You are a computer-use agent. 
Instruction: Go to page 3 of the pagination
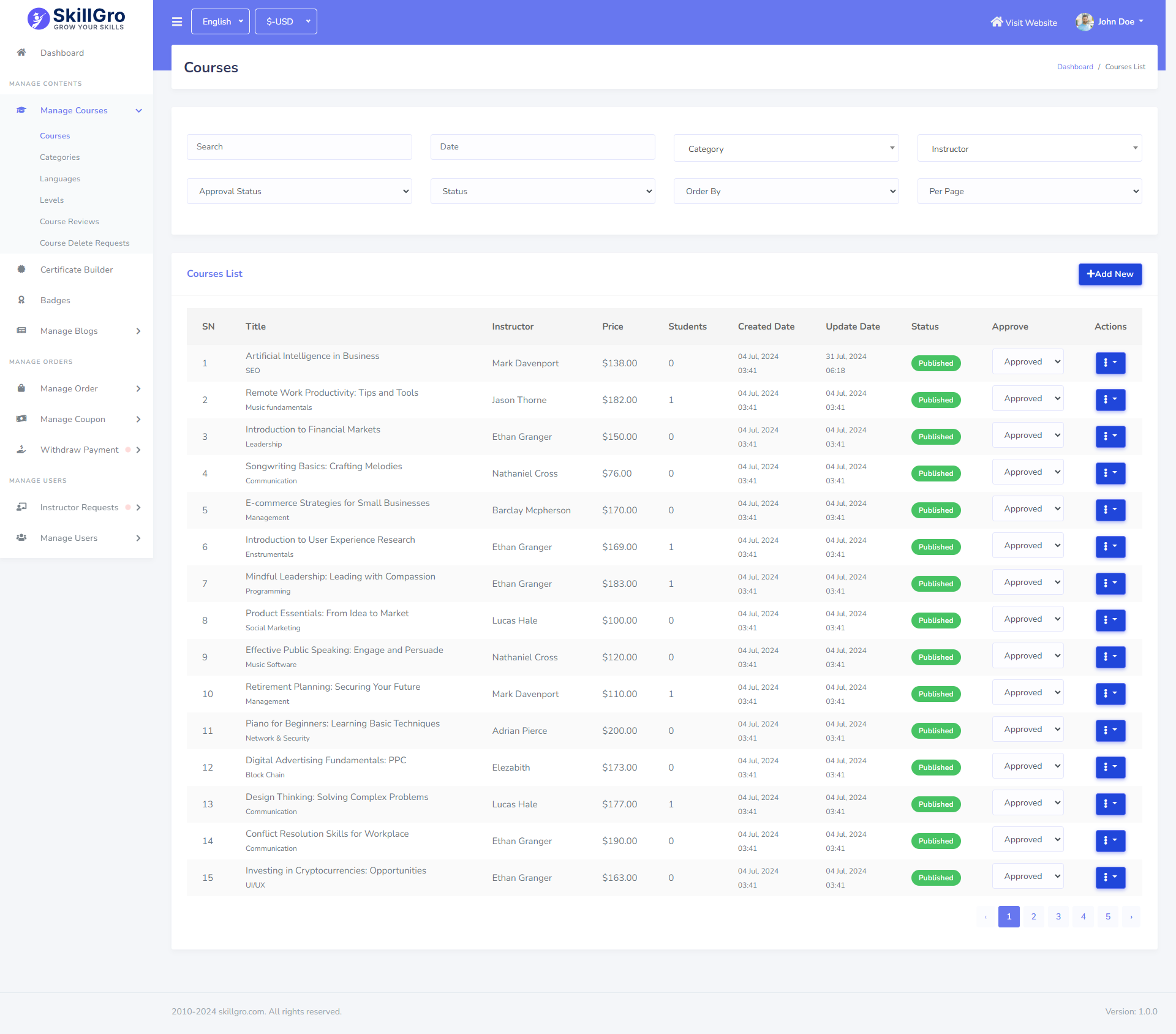(x=1058, y=916)
